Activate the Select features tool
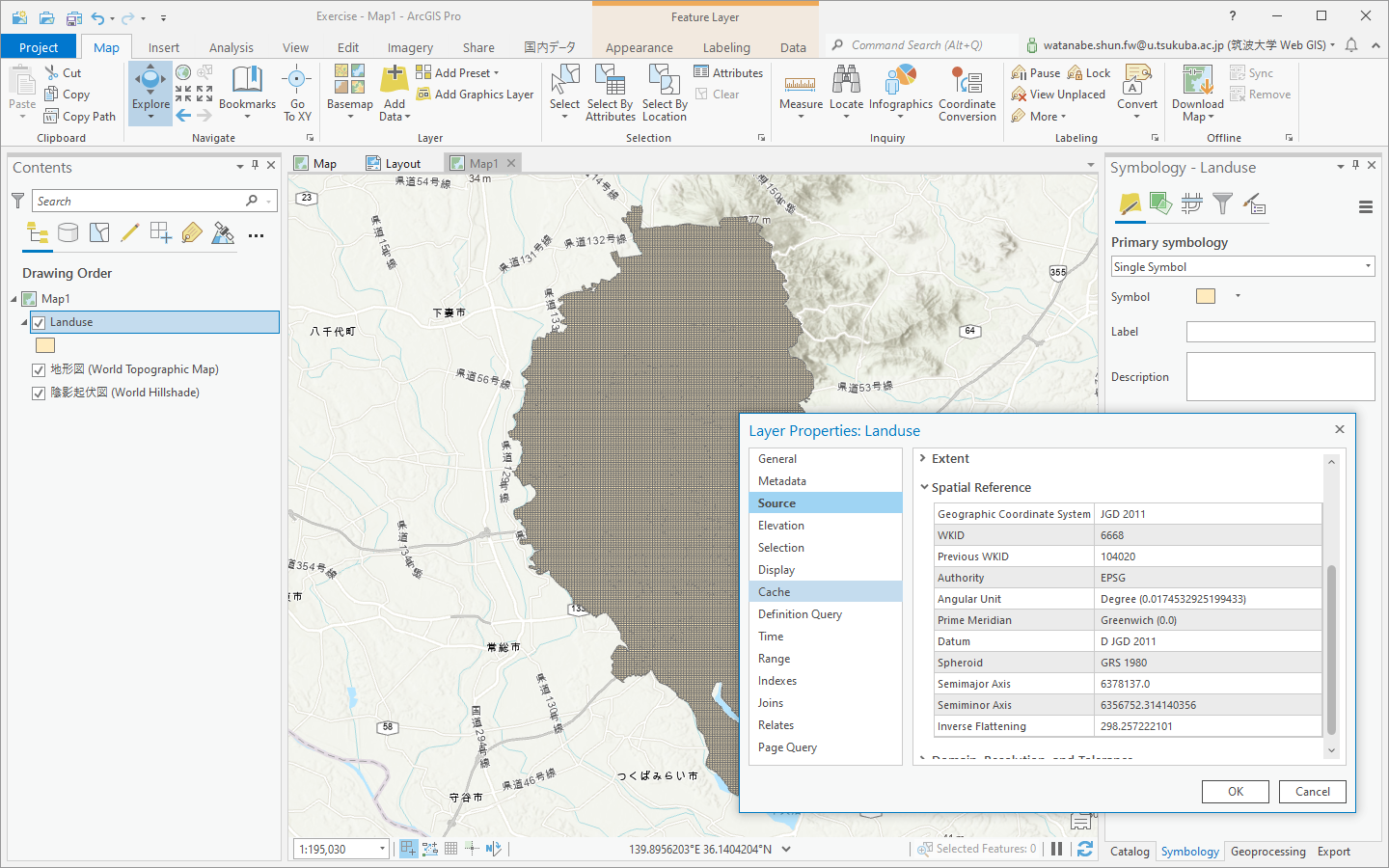This screenshot has width=1389, height=868. [x=564, y=93]
